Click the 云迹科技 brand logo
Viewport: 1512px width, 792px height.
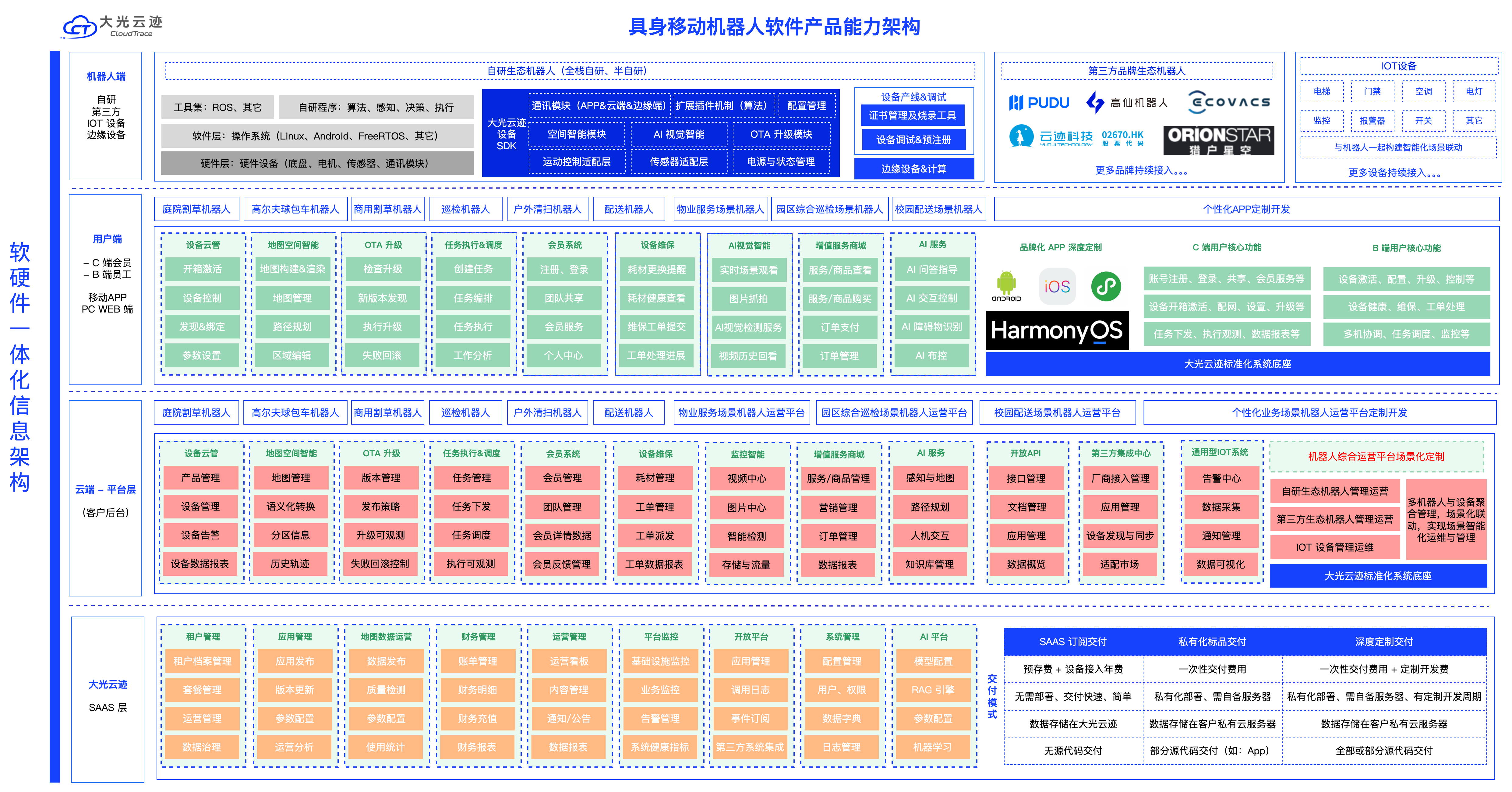coord(1076,136)
